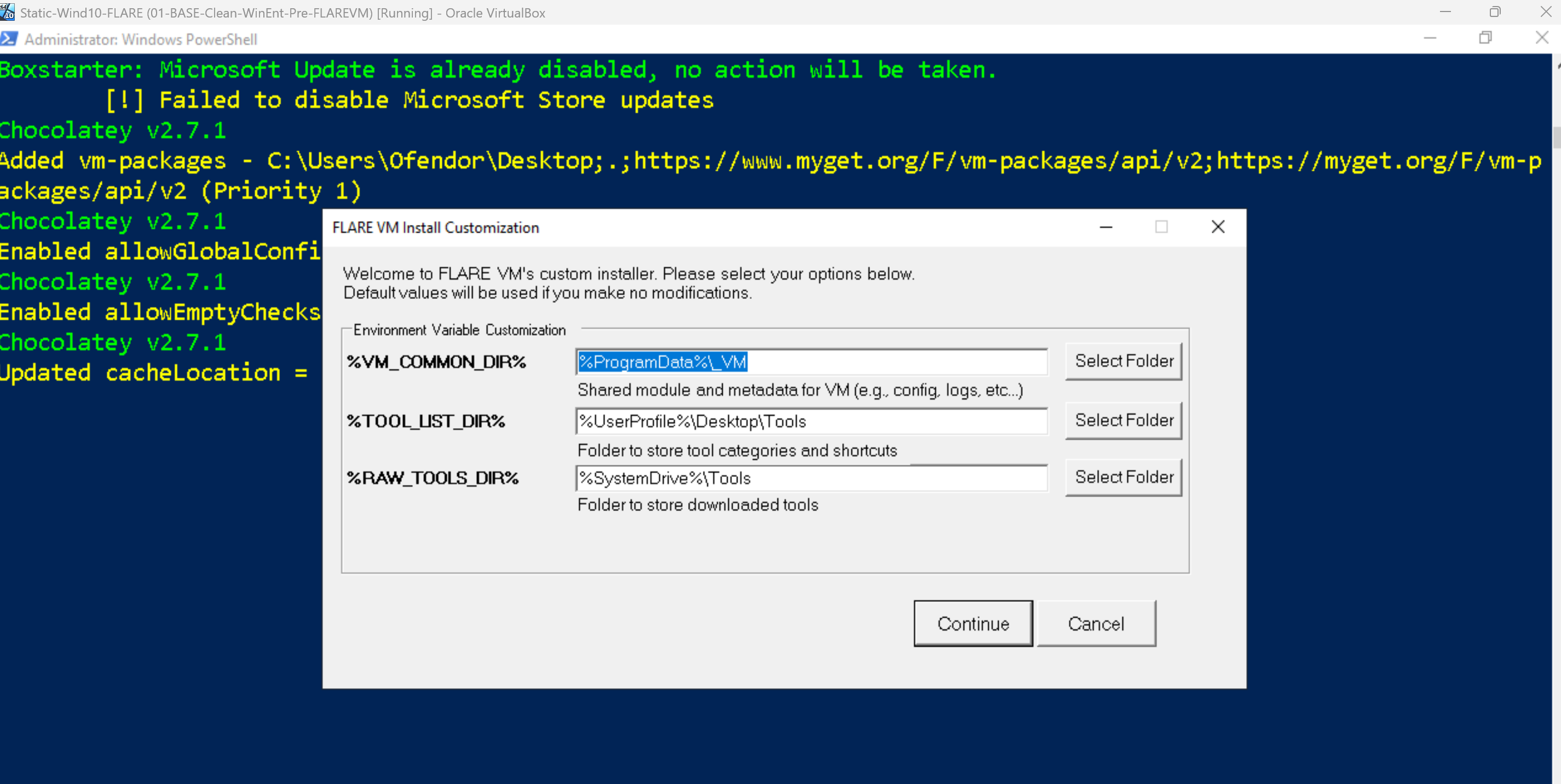The image size is (1561, 784).
Task: Click the %VM_COMMON_DIR% label
Action: [436, 362]
